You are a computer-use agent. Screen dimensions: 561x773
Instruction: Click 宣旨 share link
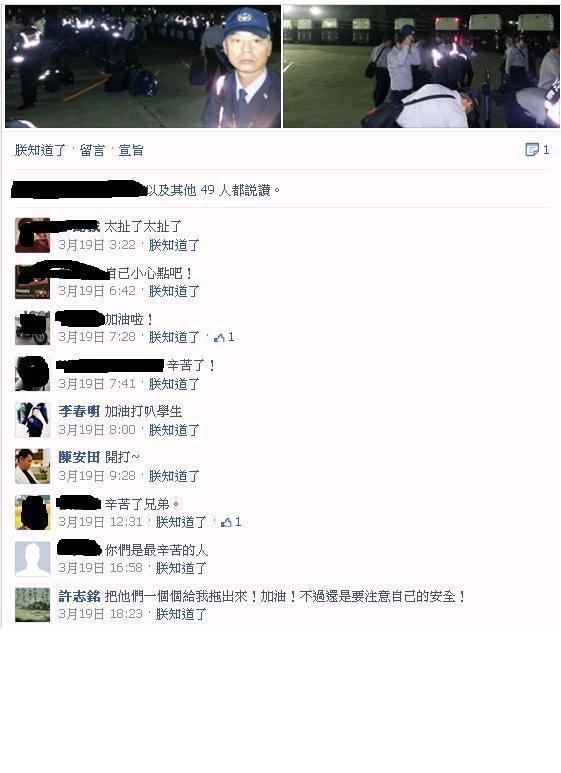pos(131,150)
